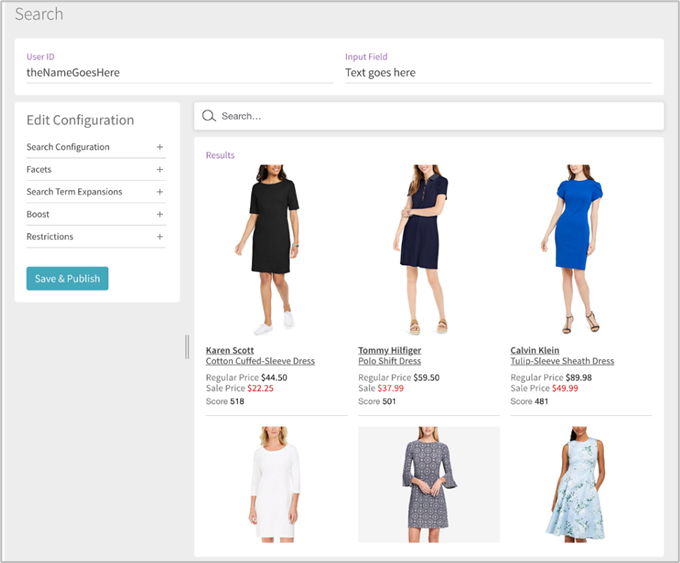680x563 pixels.
Task: Click the sale price $22.25
Action: click(x=260, y=388)
